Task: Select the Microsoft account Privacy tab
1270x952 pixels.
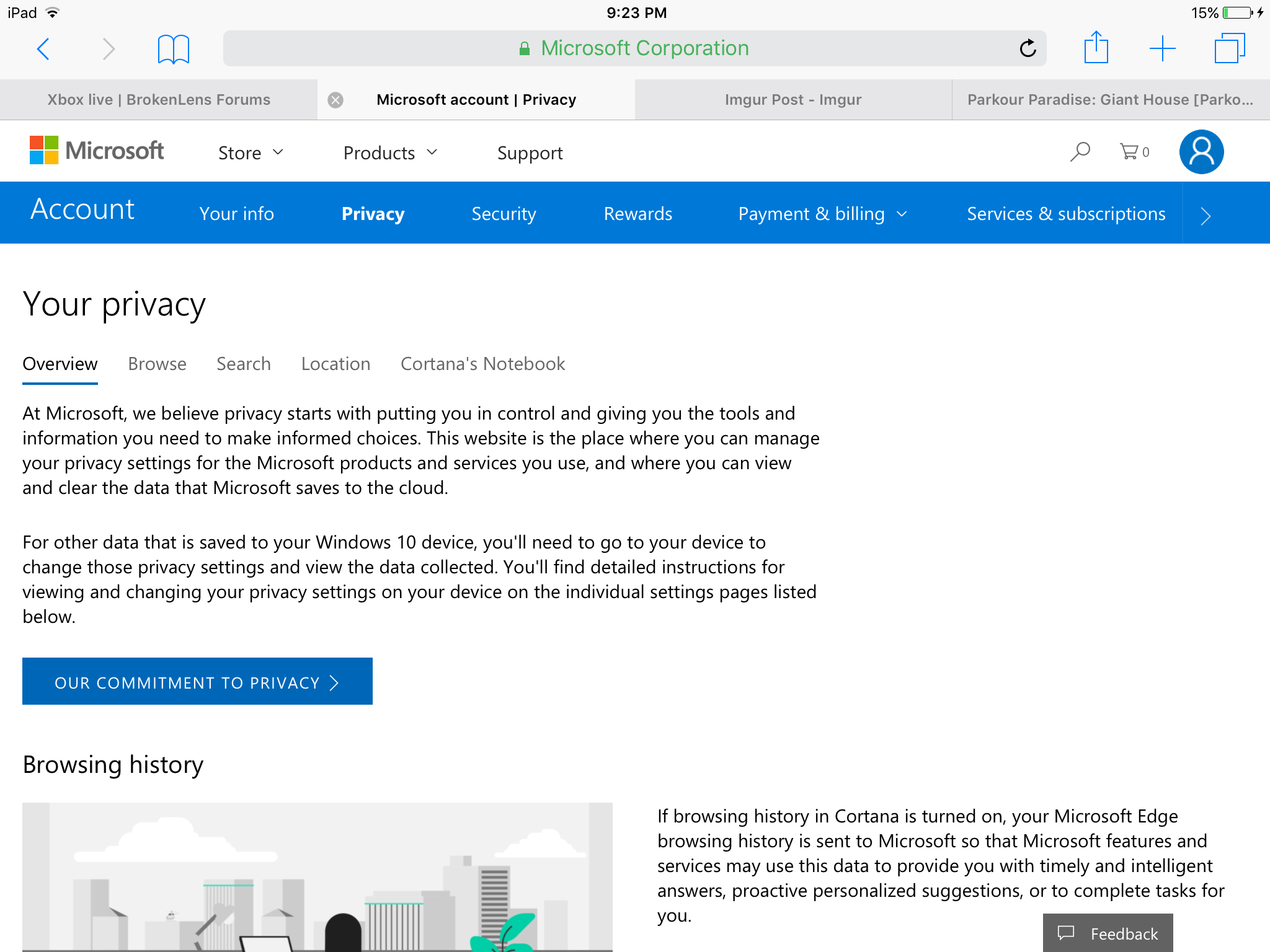Action: 476,100
